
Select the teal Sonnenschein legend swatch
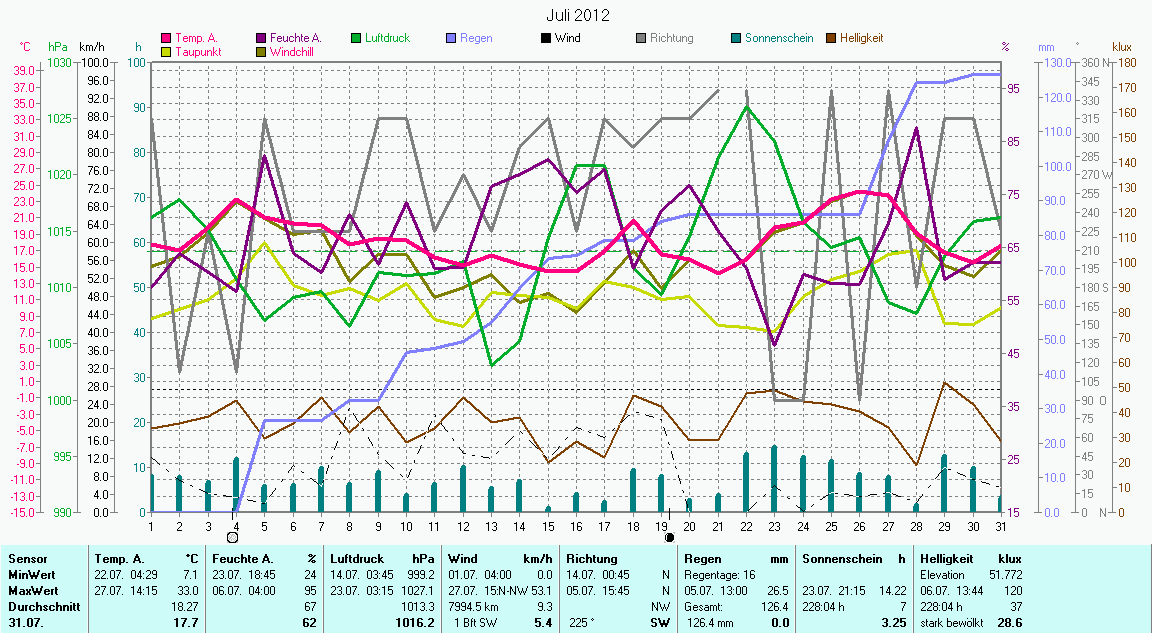click(736, 38)
